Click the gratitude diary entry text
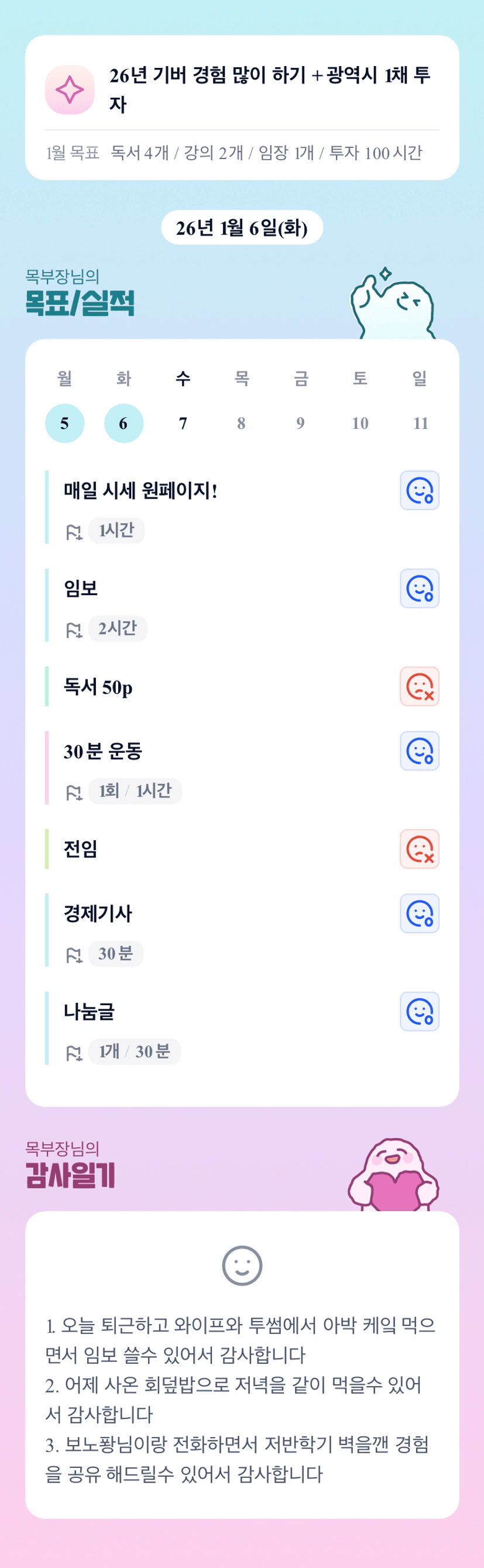The height and width of the screenshot is (1568, 484). (242, 1400)
